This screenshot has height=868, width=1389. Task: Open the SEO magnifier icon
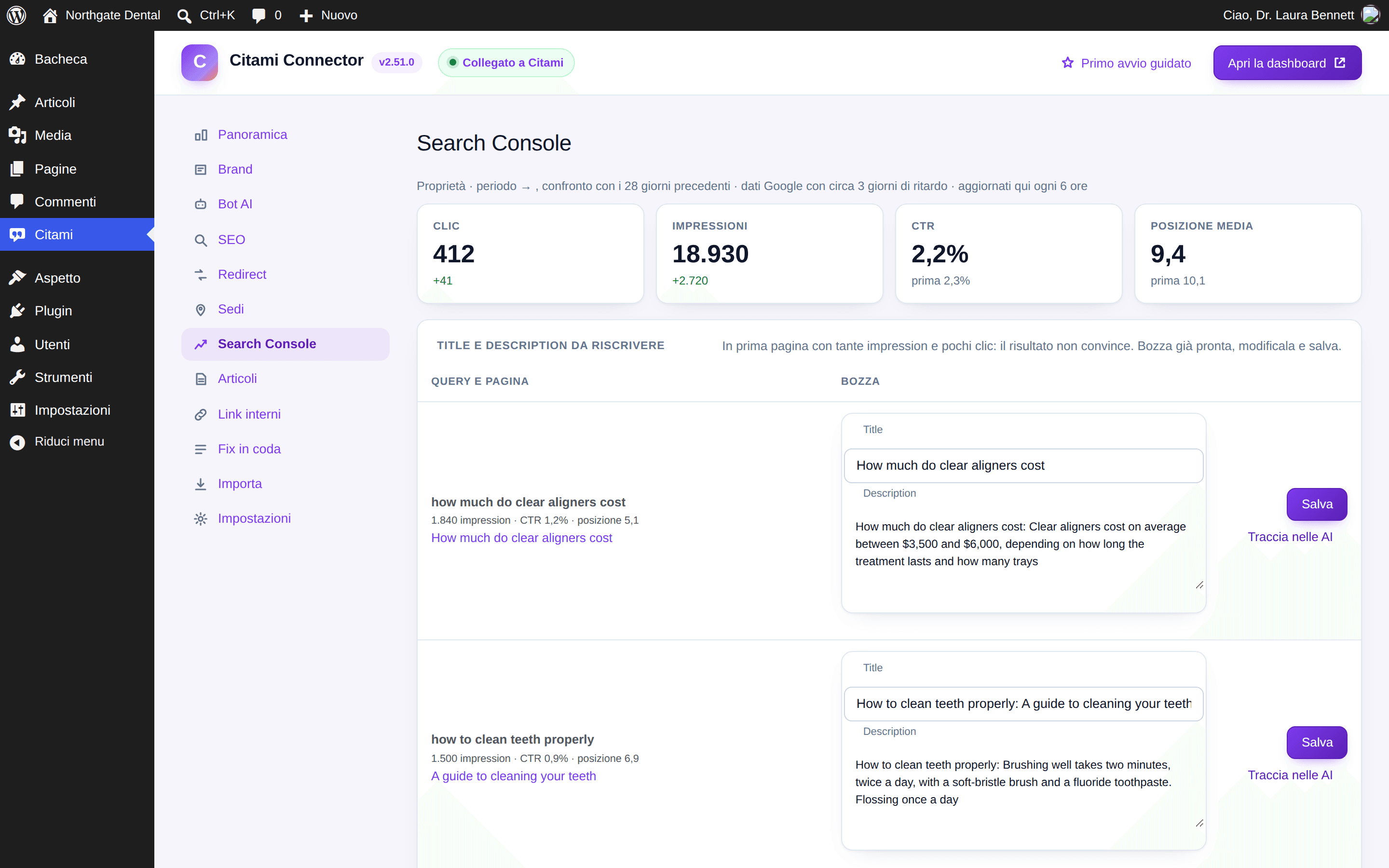200,240
